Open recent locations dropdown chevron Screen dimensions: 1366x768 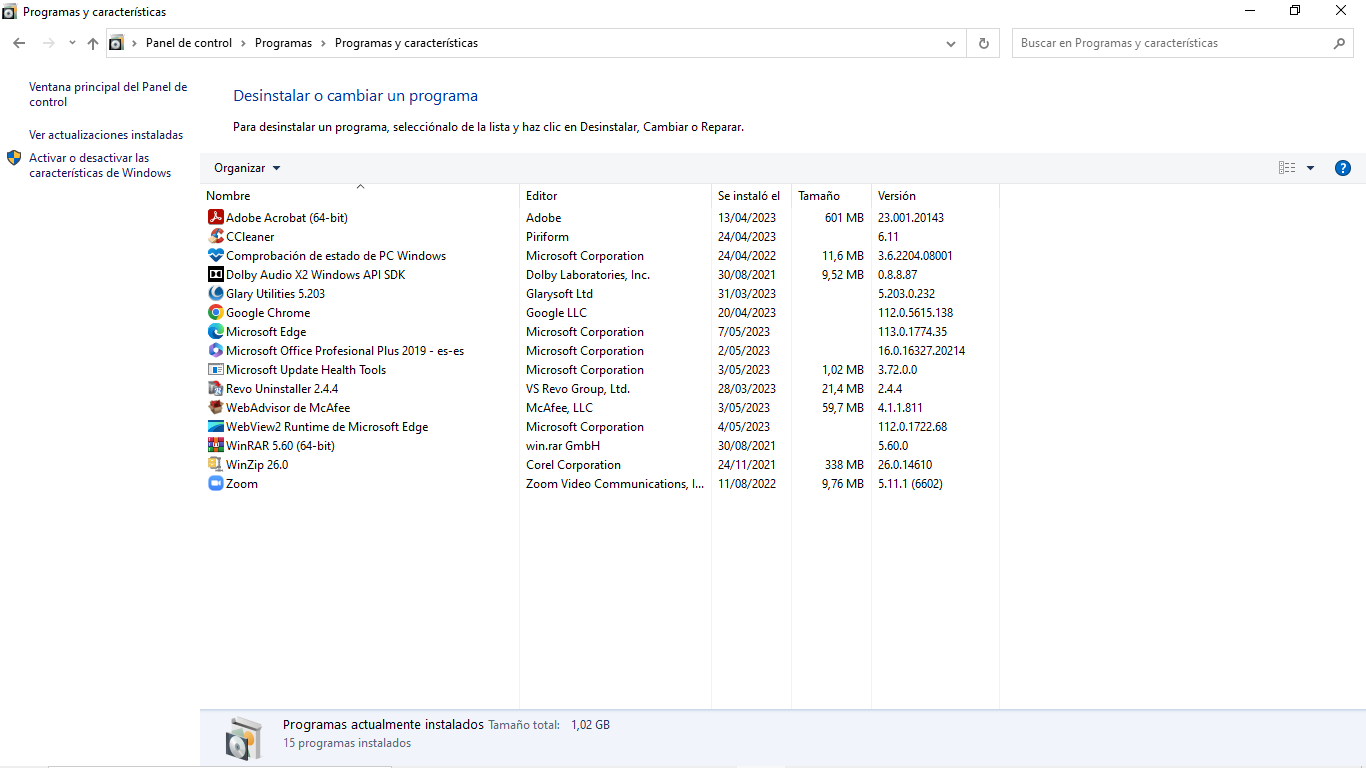tap(72, 43)
